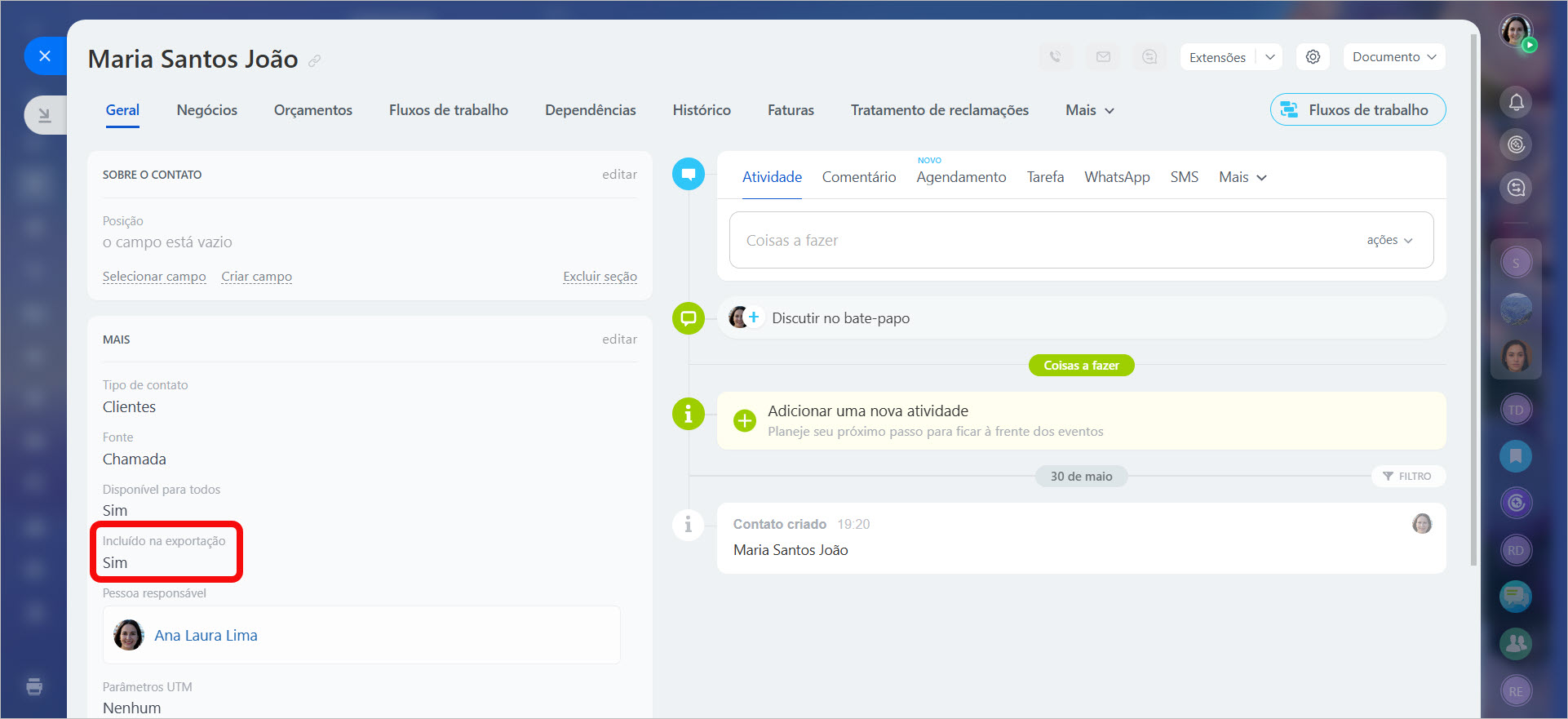
Task: Open the Tratamento de reclamações tab
Action: click(940, 110)
